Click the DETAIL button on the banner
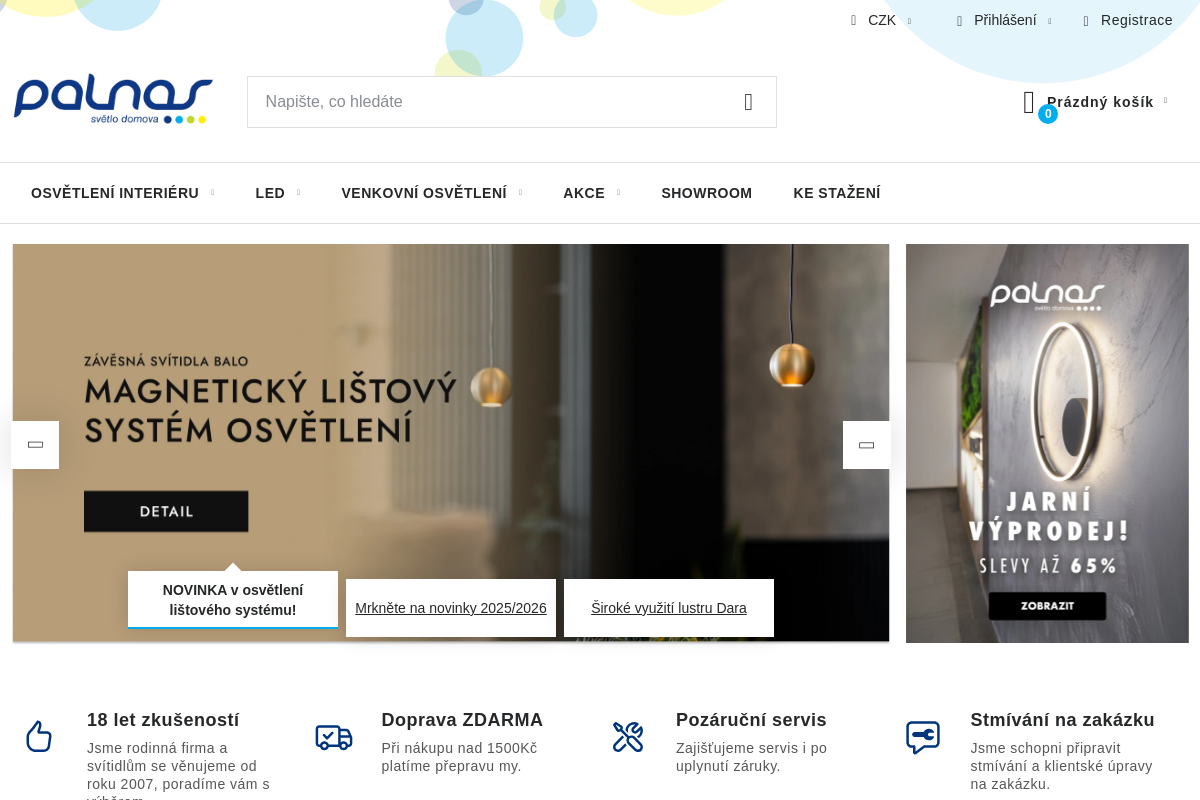1200x800 pixels. click(166, 510)
